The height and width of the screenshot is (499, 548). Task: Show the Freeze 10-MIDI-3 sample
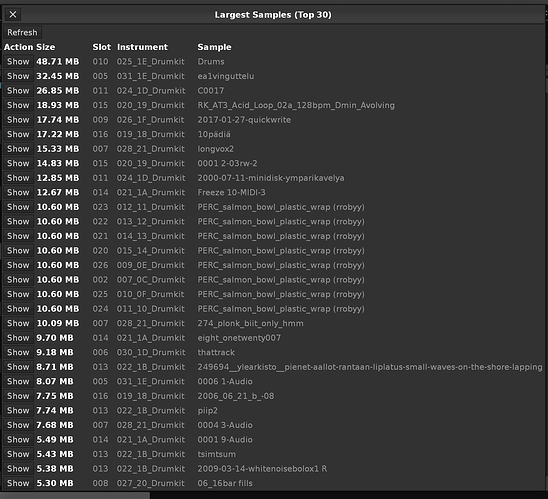coord(19,193)
